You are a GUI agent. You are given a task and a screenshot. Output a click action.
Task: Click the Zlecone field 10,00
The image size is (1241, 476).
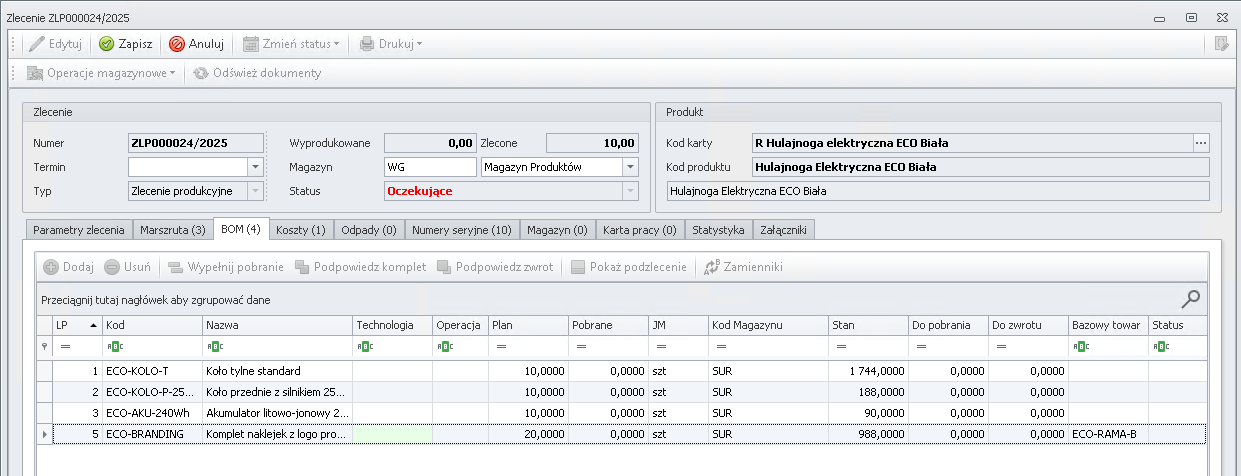(592, 143)
